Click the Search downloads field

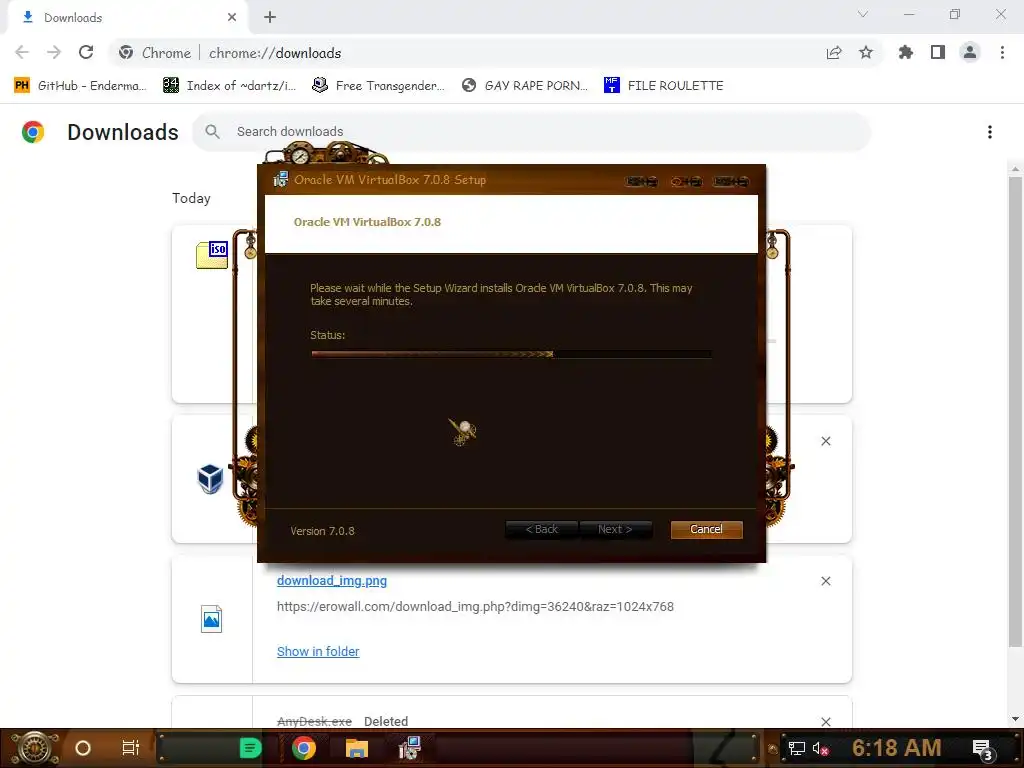point(531,131)
